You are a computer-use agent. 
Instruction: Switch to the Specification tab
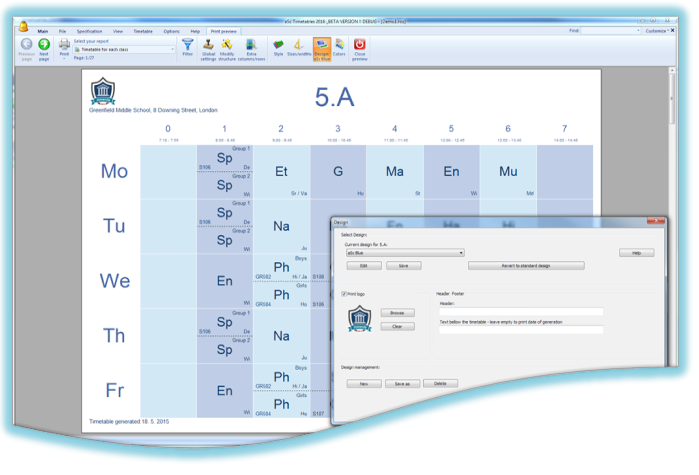pyautogui.click(x=88, y=31)
